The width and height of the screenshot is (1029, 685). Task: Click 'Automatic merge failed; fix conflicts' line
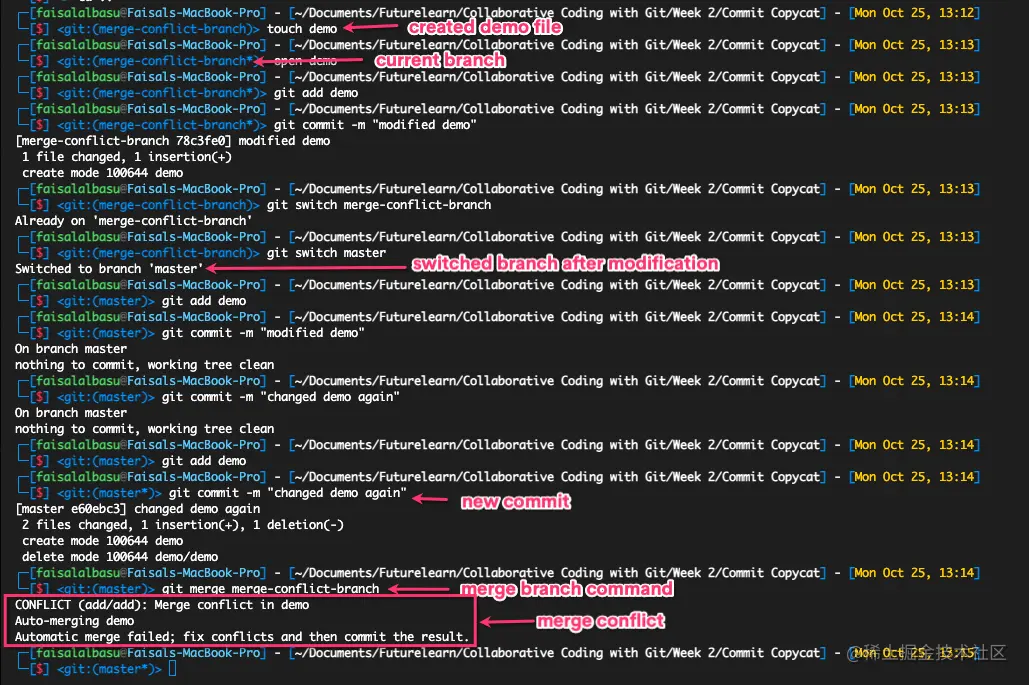pos(242,636)
